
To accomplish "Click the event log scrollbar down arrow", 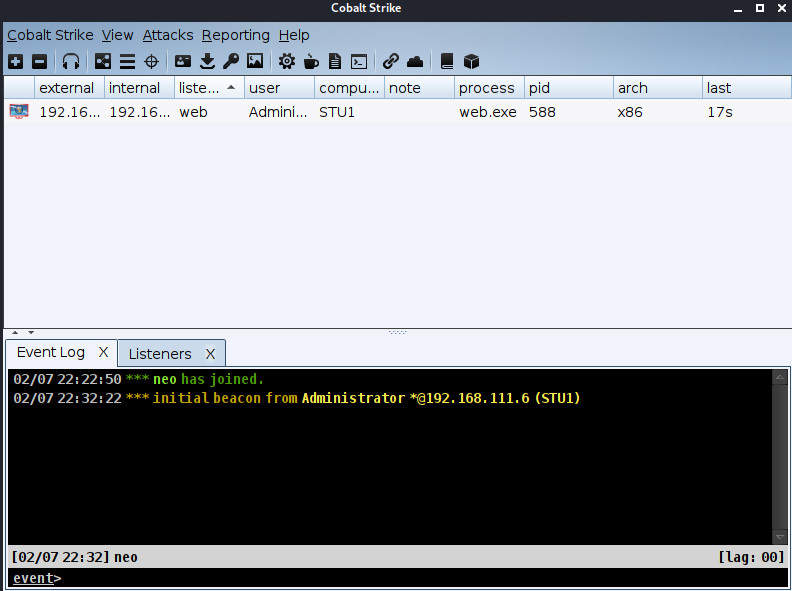I will [x=780, y=537].
